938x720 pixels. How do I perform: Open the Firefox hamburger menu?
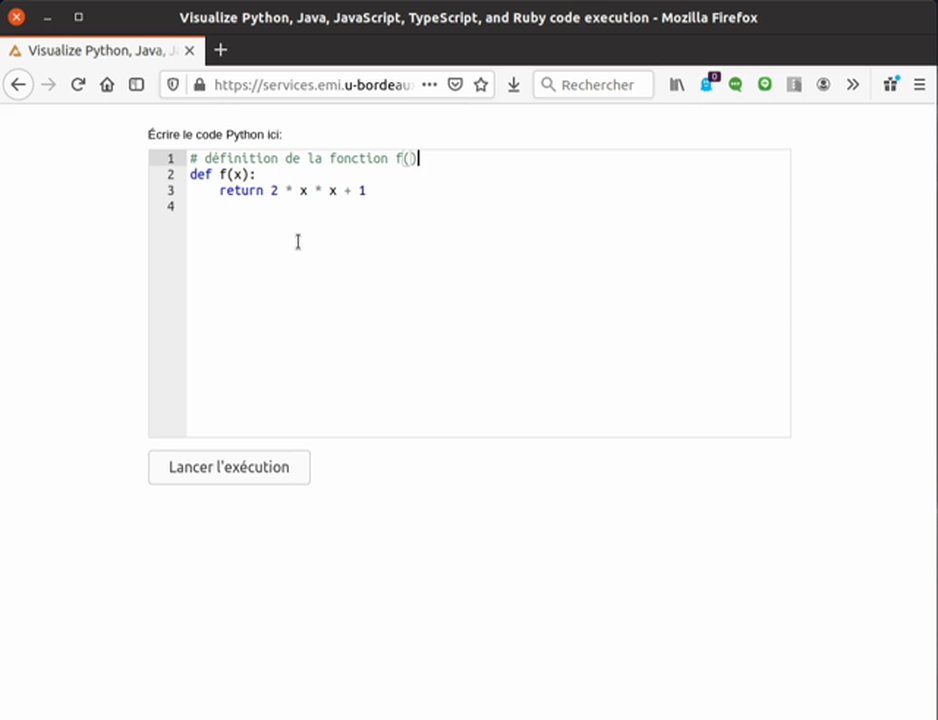919,85
